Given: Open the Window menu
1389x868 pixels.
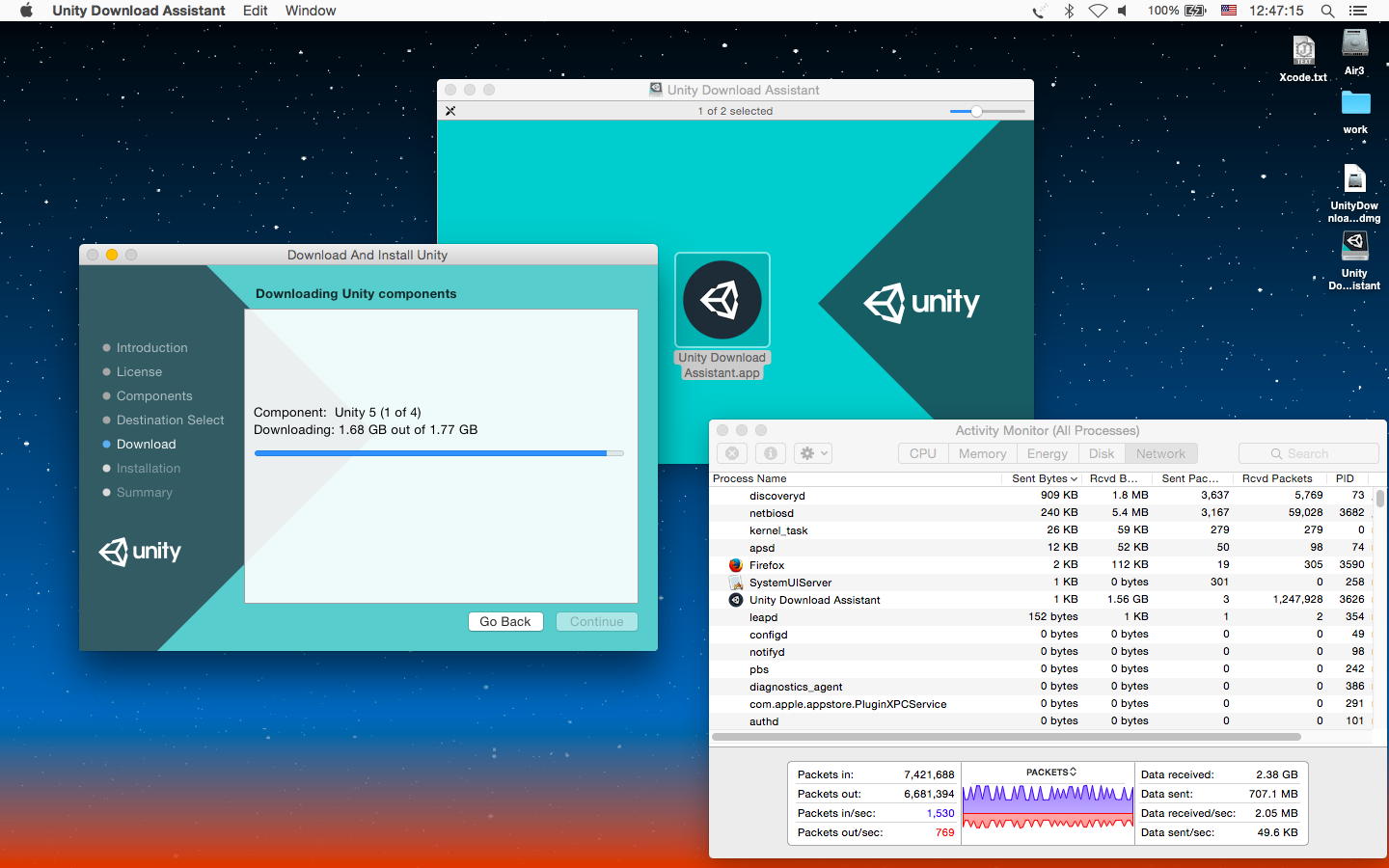Looking at the screenshot, I should [x=311, y=11].
